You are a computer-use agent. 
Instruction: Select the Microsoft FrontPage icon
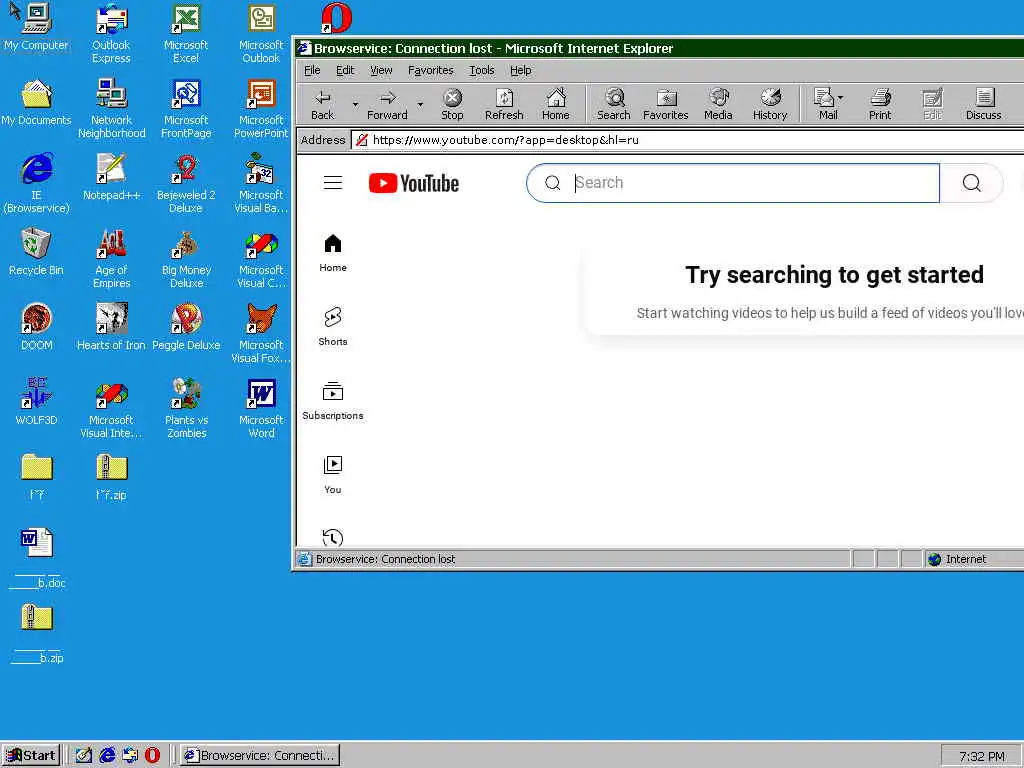pos(186,108)
